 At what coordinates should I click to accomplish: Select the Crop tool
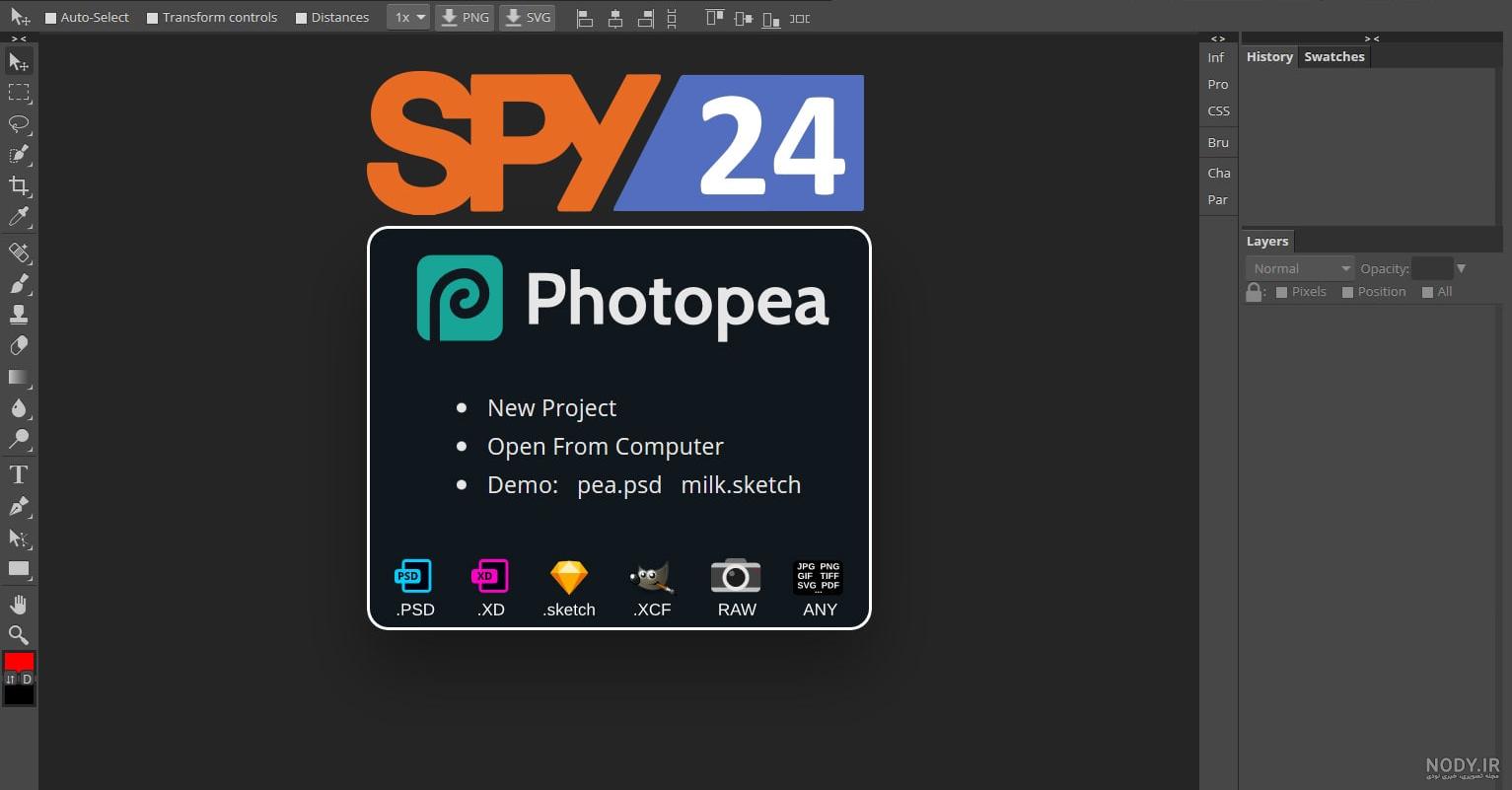[19, 185]
